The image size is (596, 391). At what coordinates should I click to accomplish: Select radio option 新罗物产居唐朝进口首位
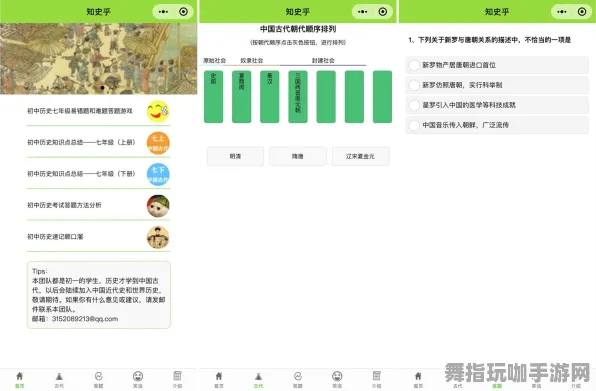(497, 65)
